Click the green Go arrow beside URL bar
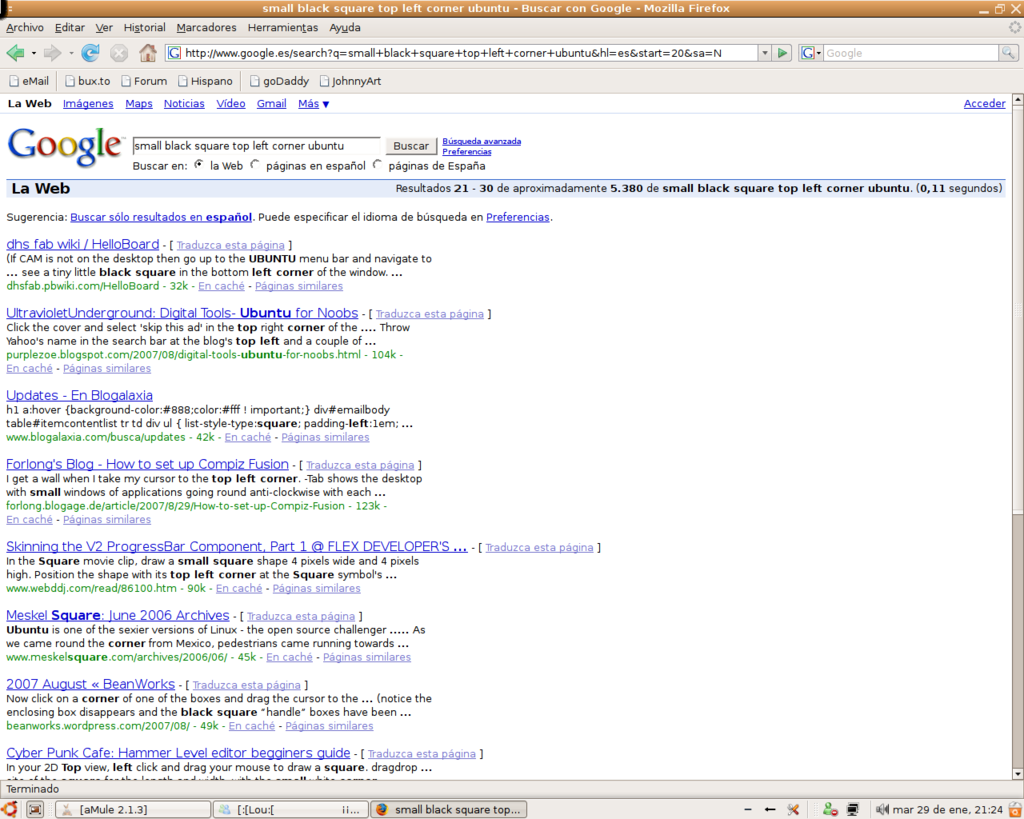Image resolution: width=1024 pixels, height=819 pixels. [x=783, y=53]
